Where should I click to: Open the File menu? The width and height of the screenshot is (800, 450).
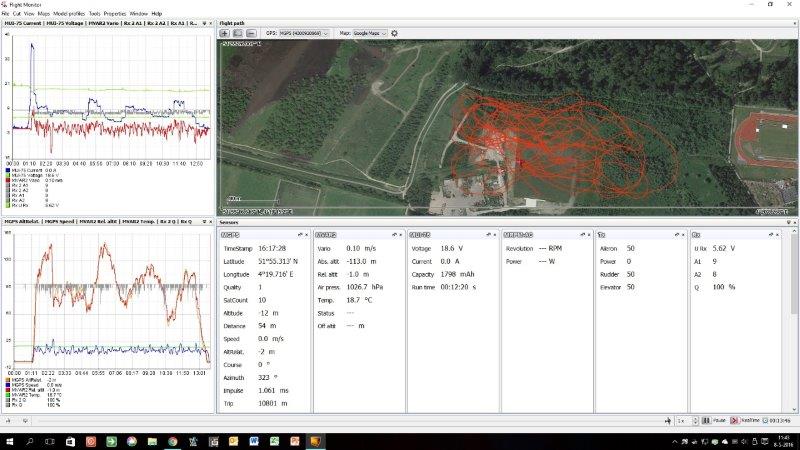(x=5, y=14)
